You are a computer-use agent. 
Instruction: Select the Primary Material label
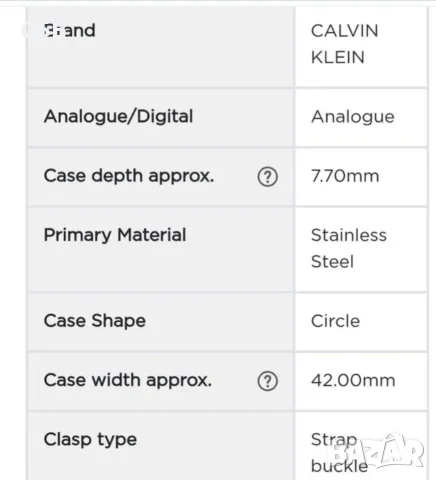click(x=115, y=235)
